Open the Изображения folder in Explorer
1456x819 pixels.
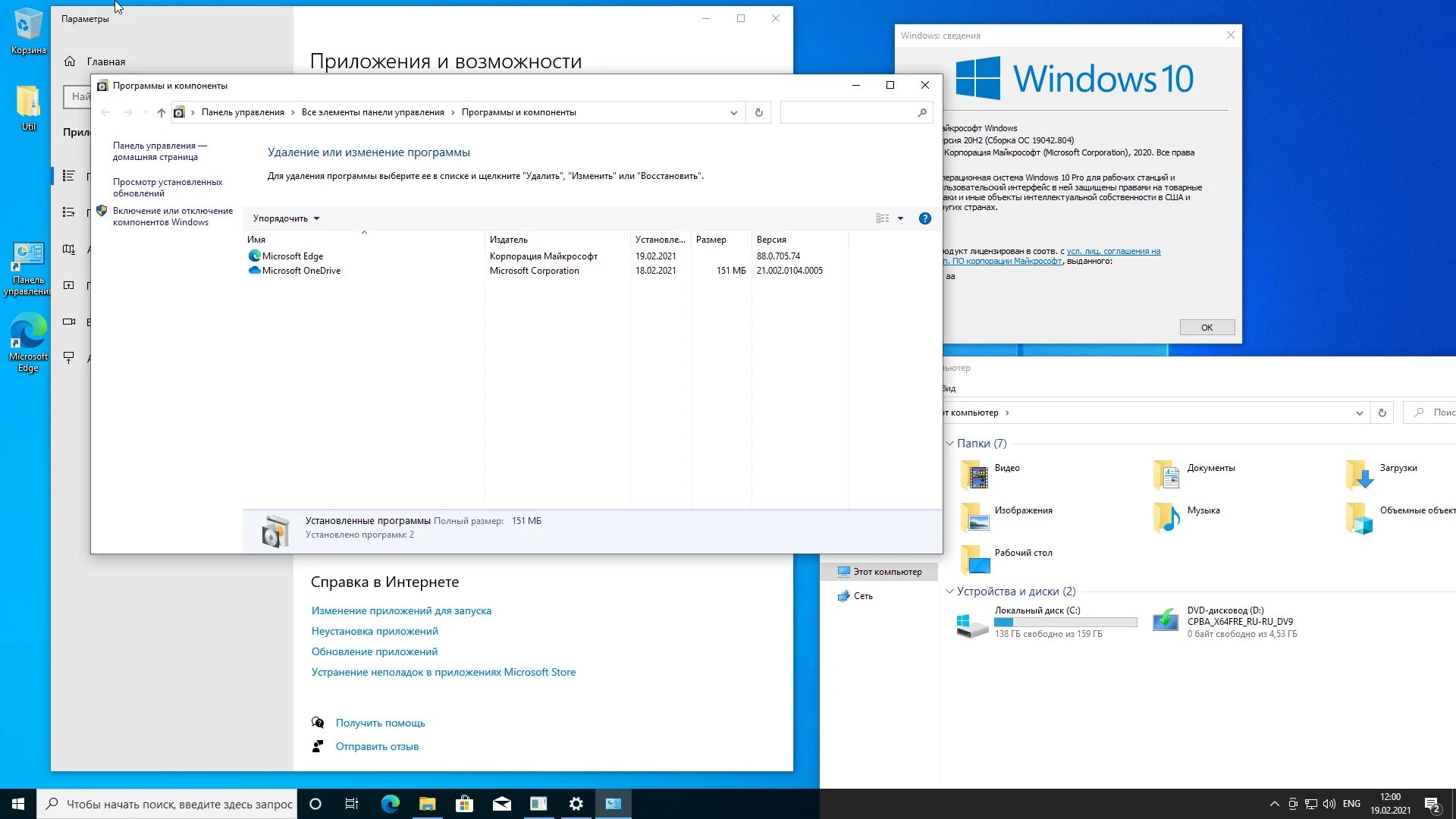coord(1006,516)
